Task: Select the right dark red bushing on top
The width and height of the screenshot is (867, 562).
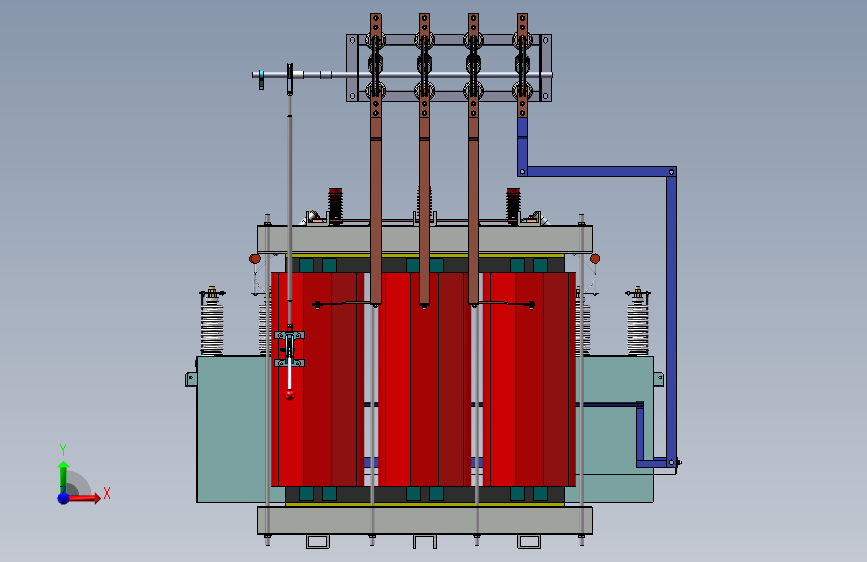Action: [x=513, y=206]
